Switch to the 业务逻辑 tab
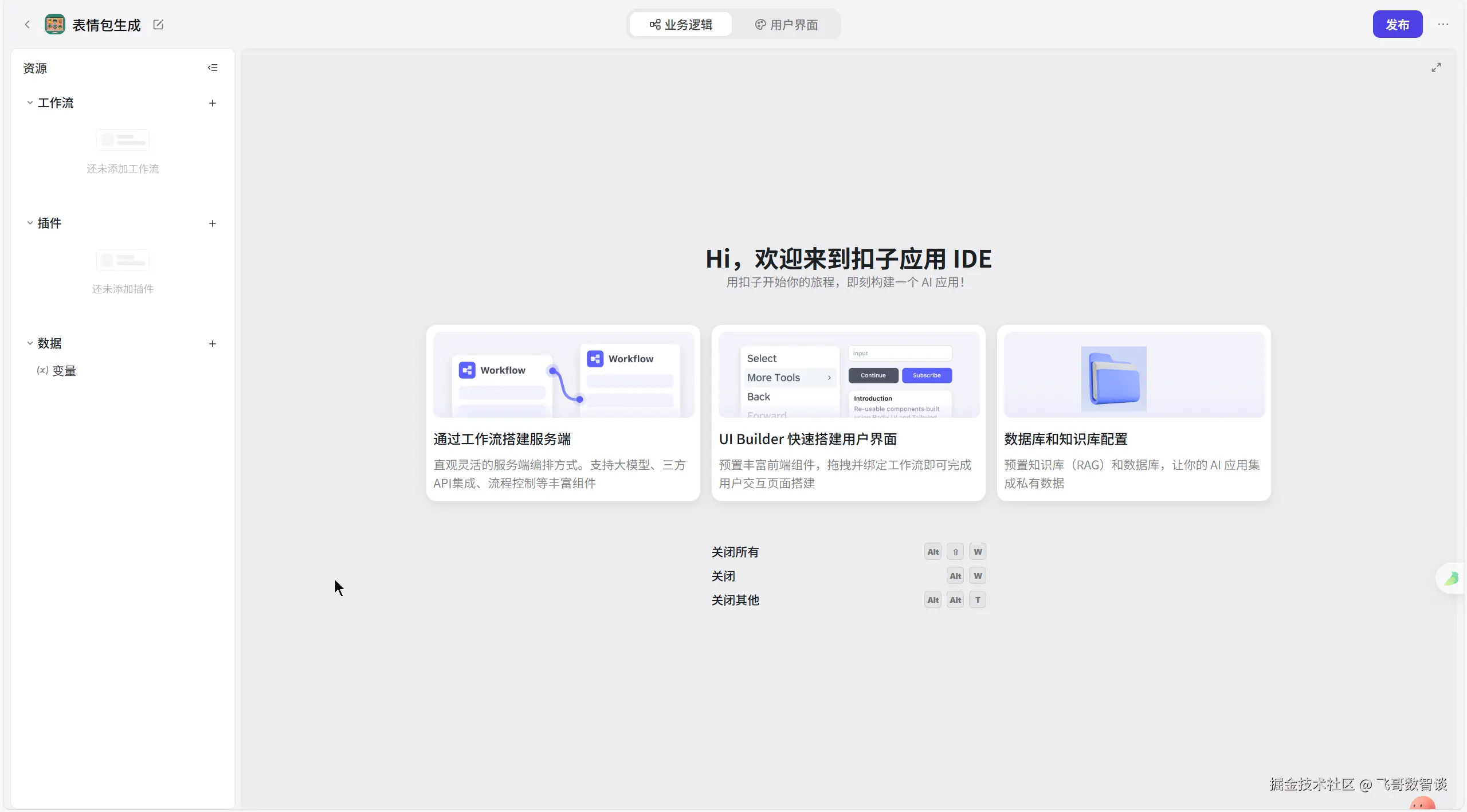The height and width of the screenshot is (812, 1467). [681, 25]
